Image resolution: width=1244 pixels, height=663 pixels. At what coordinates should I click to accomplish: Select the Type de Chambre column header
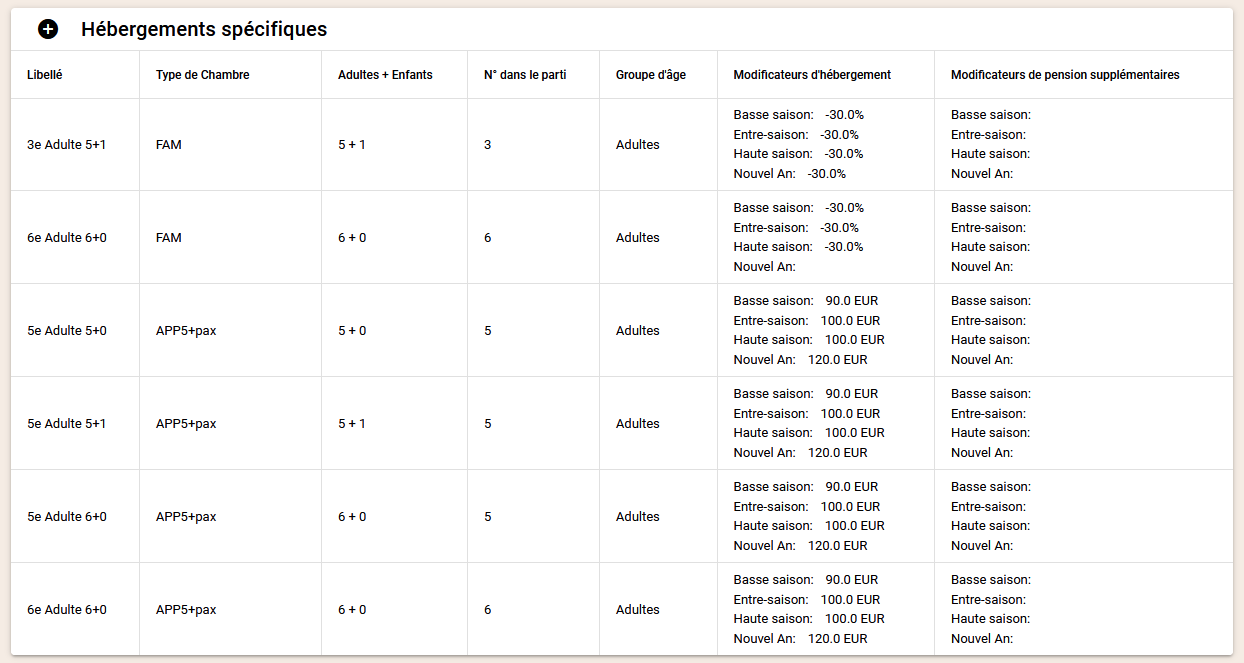pyautogui.click(x=203, y=75)
